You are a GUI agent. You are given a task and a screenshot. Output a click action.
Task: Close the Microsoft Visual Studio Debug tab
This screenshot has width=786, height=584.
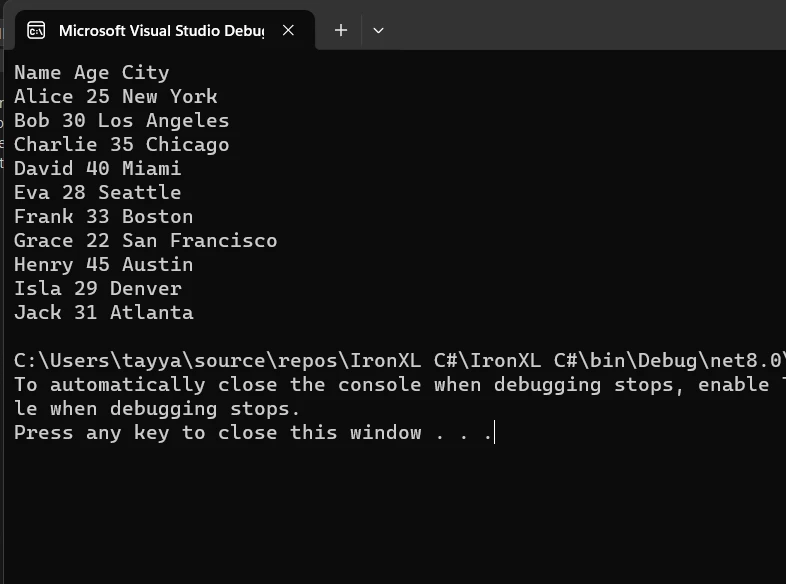[288, 30]
